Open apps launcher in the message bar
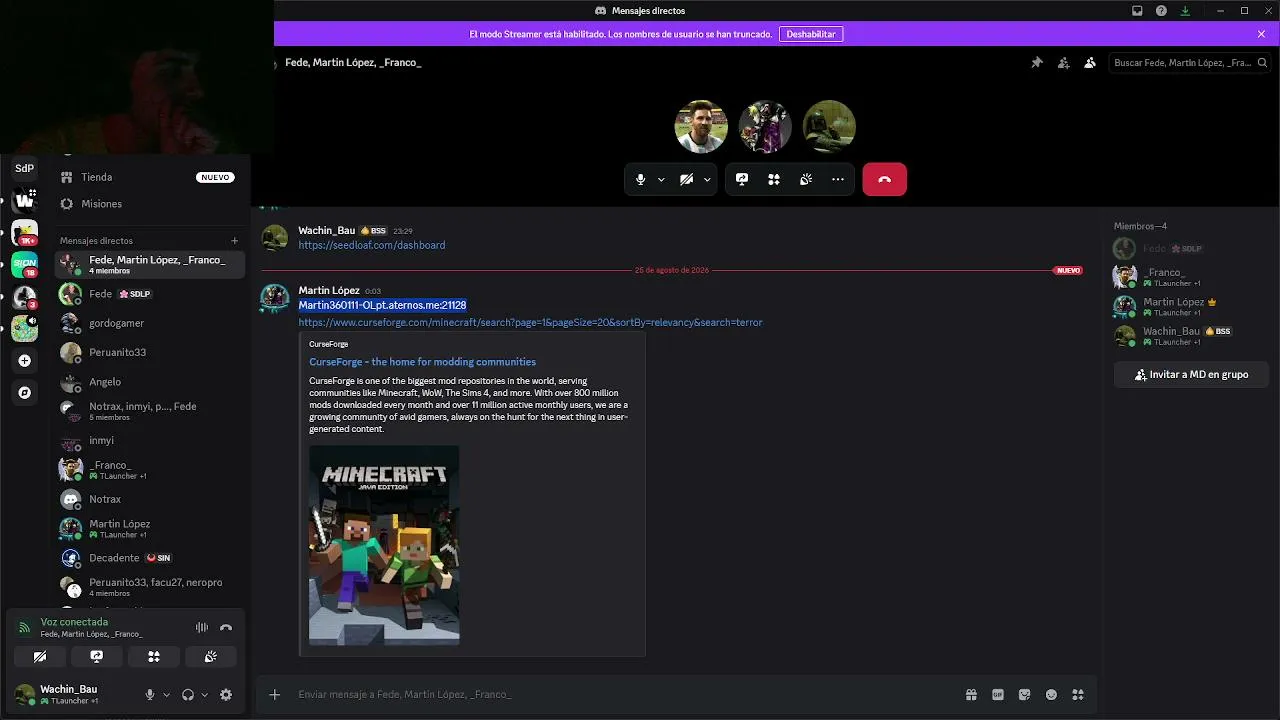Screen dimensions: 1280x720 (1078, 695)
